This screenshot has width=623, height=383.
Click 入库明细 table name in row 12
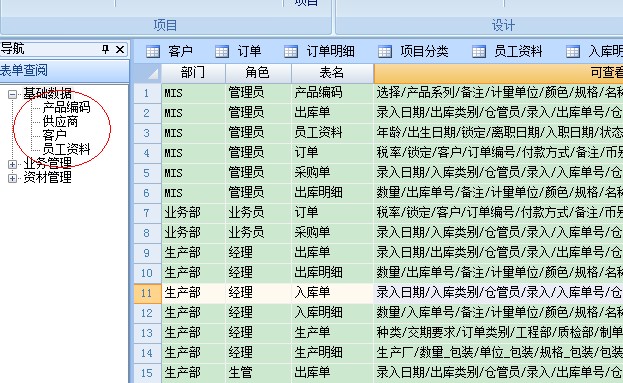pos(332,313)
